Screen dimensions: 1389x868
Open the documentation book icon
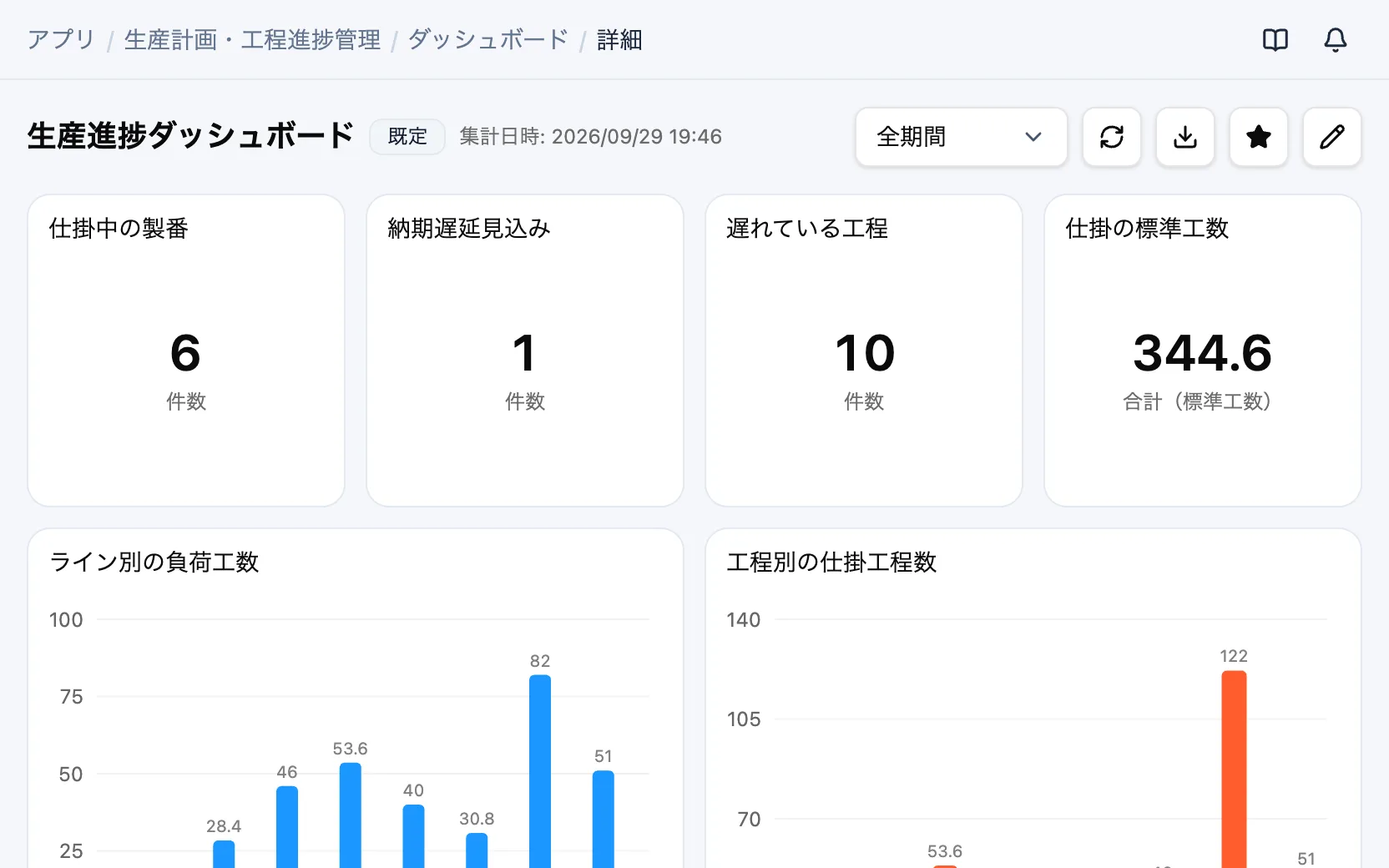1275,39
